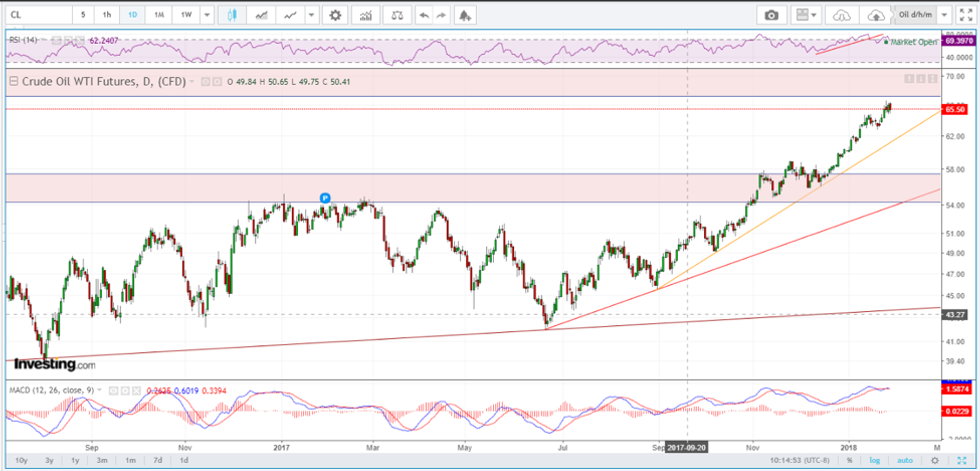Take a chart snapshot with camera icon
The width and height of the screenshot is (980, 471).
tap(771, 15)
